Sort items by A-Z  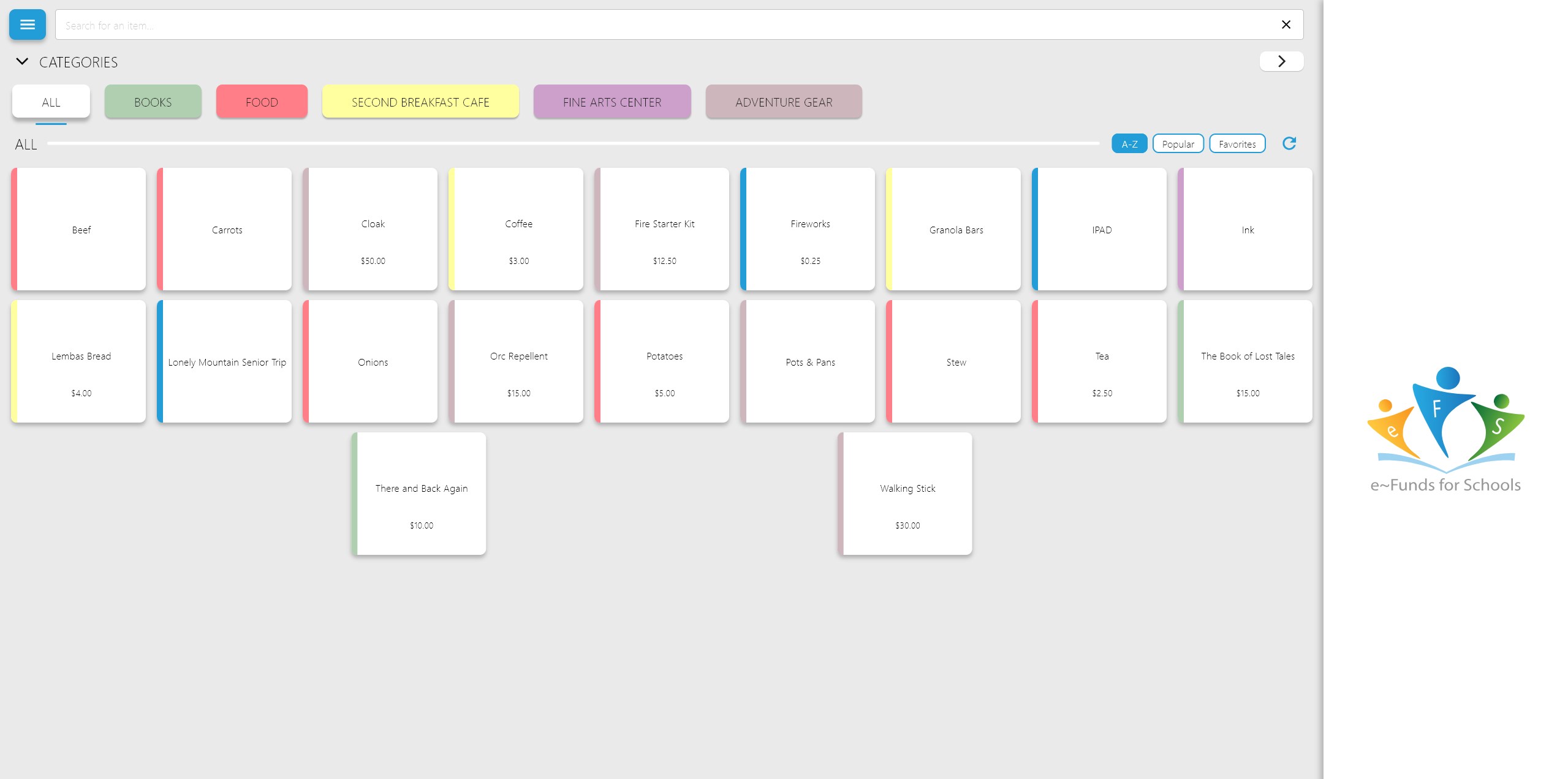1129,144
